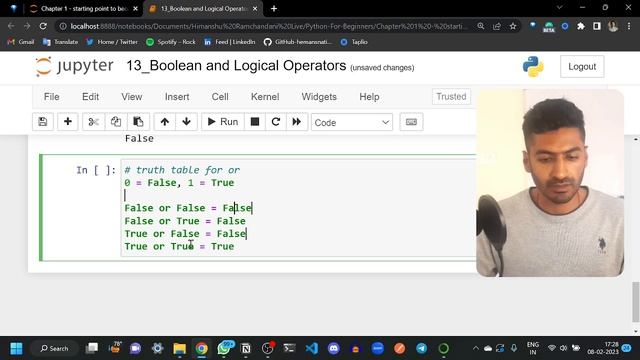Select the 13_Boolean and Logical Operators tab

203,9
